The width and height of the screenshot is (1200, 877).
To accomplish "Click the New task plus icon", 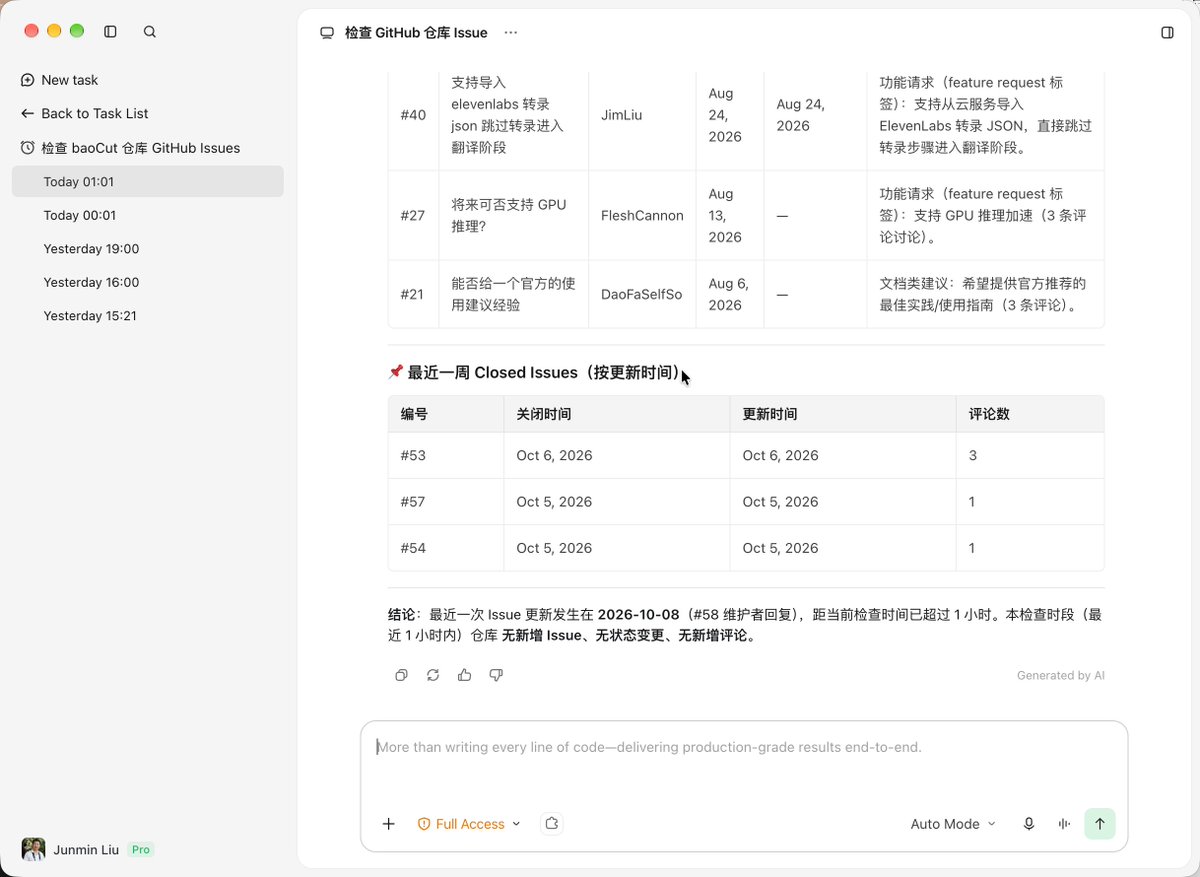I will coord(28,80).
